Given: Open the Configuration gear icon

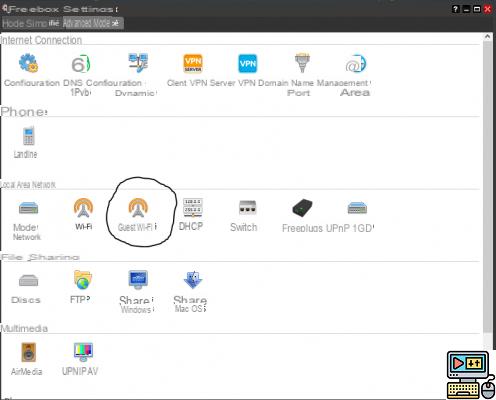Looking at the screenshot, I should point(28,63).
